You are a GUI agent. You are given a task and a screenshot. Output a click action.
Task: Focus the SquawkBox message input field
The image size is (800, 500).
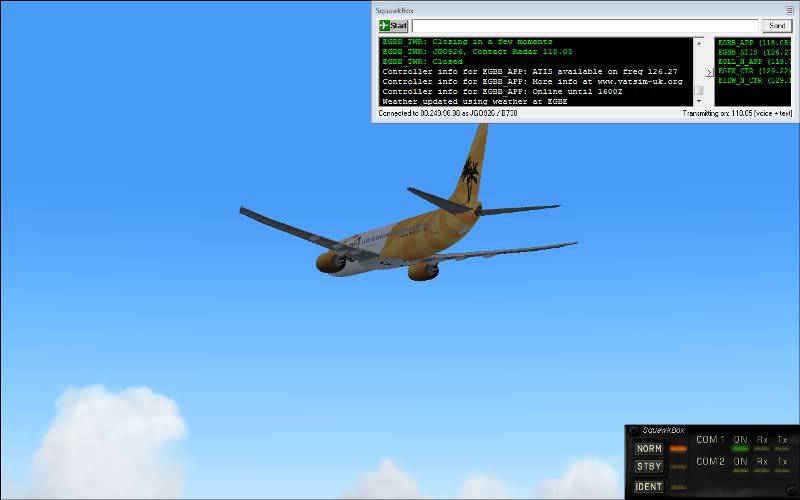pyautogui.click(x=585, y=26)
